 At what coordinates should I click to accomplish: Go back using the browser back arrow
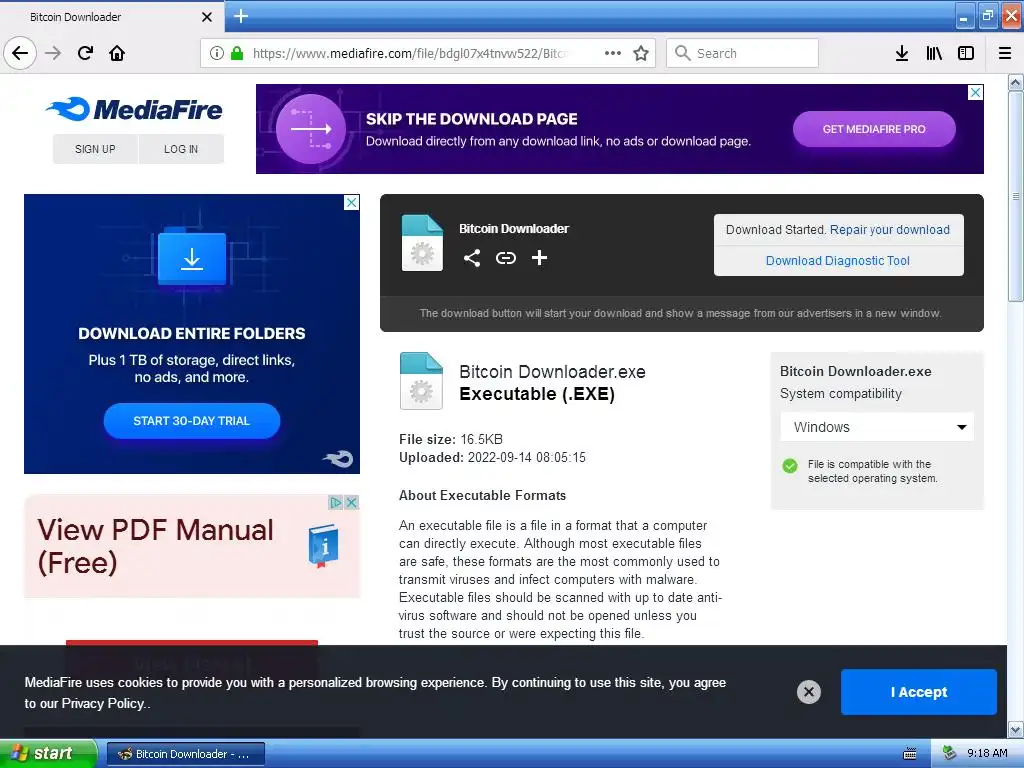tap(20, 53)
